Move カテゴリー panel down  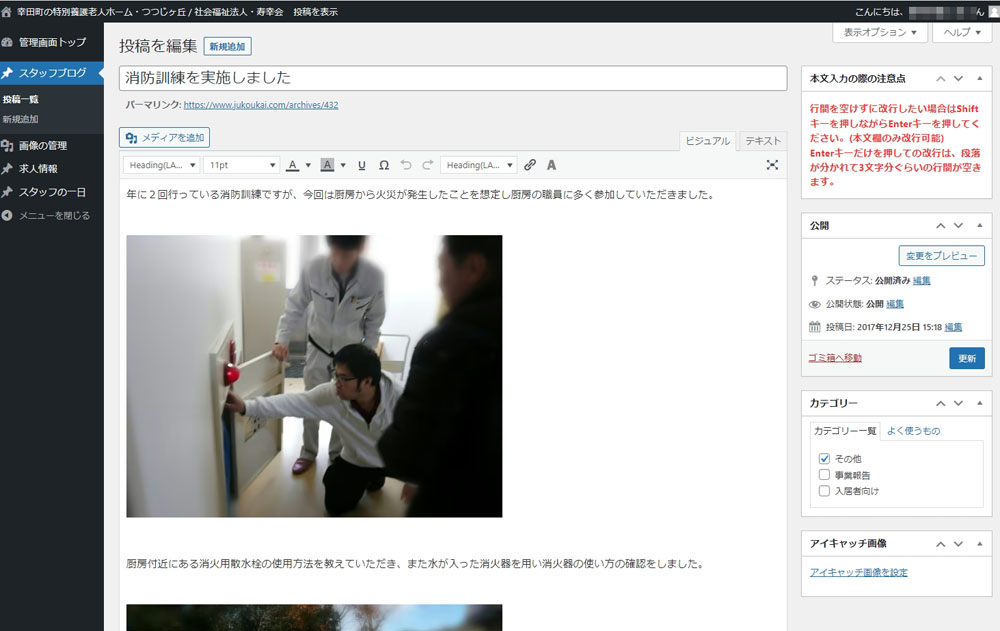click(959, 403)
